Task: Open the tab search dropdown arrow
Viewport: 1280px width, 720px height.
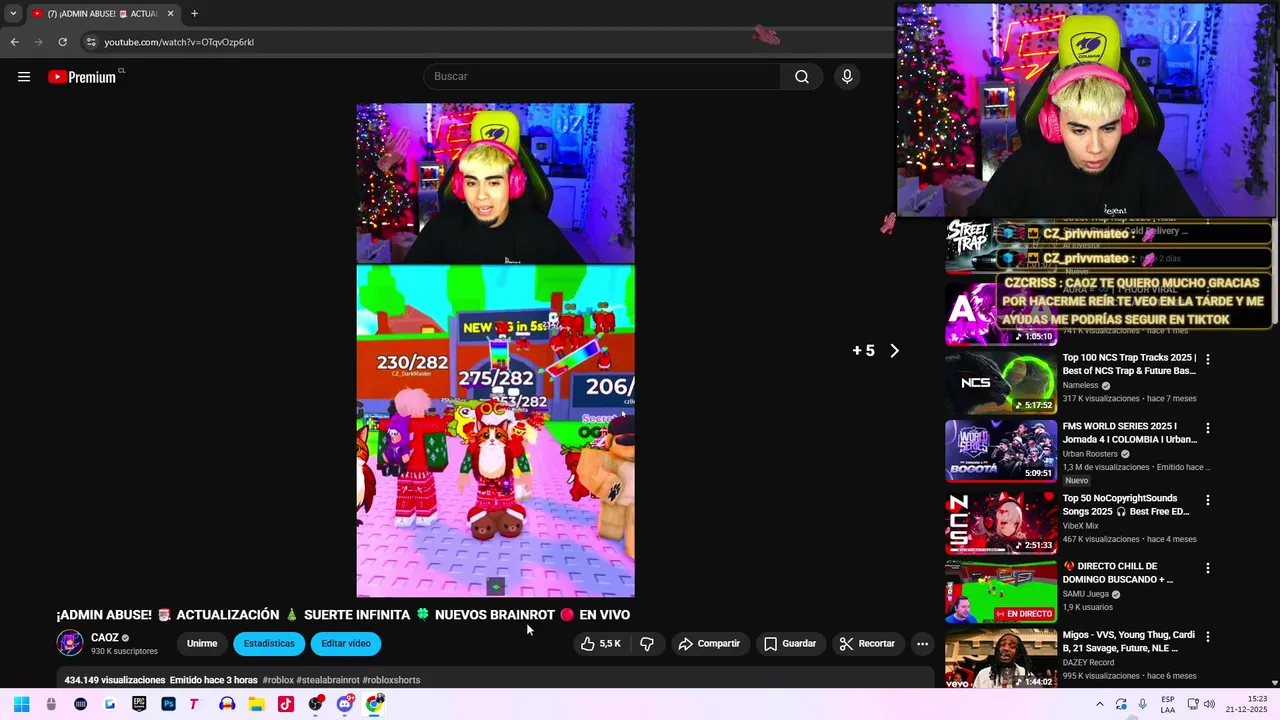Action: 13,13
